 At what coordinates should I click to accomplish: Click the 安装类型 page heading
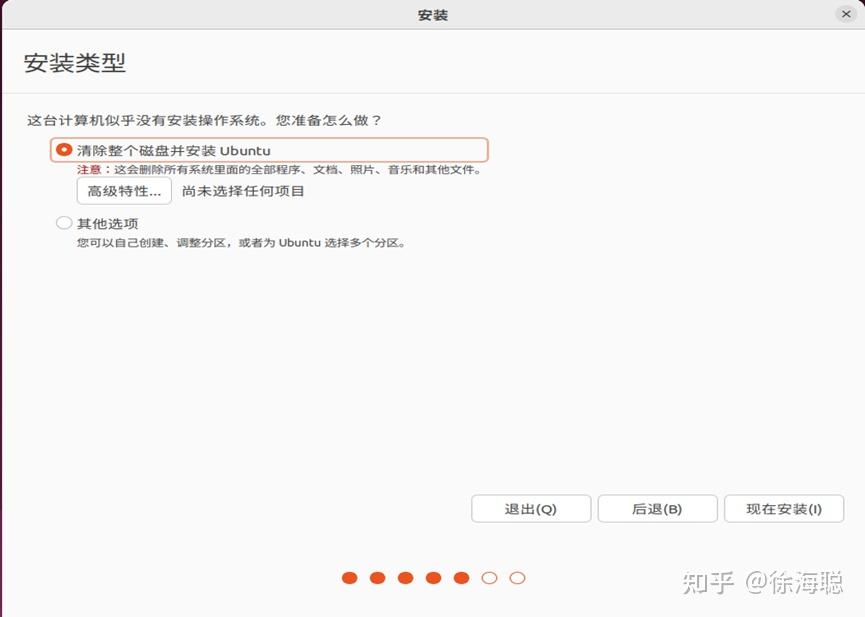point(53,62)
